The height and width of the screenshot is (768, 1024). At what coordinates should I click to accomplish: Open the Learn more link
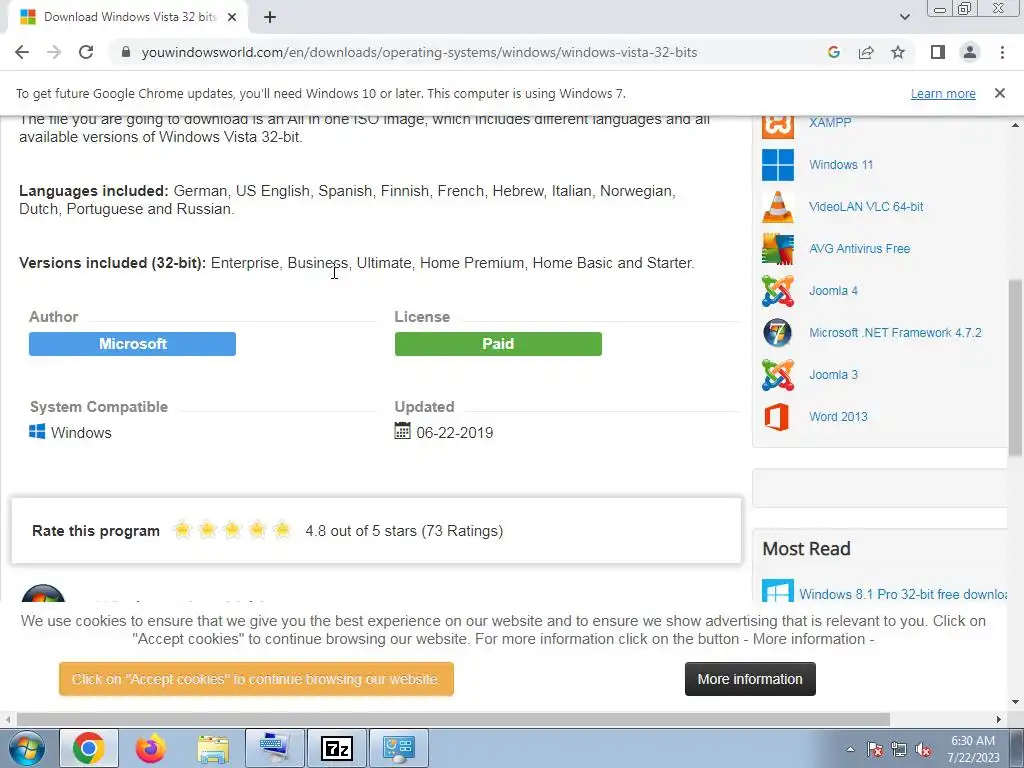pos(943,94)
